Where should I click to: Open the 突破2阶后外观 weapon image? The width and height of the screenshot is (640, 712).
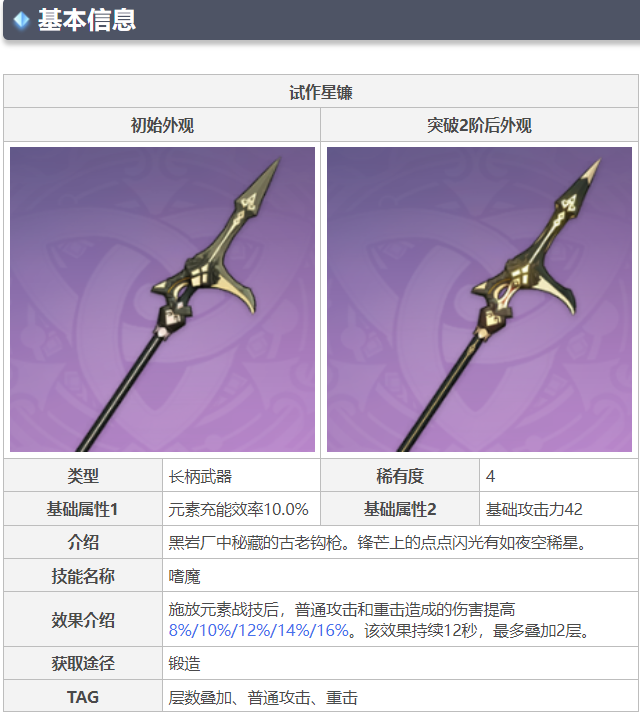[479, 299]
